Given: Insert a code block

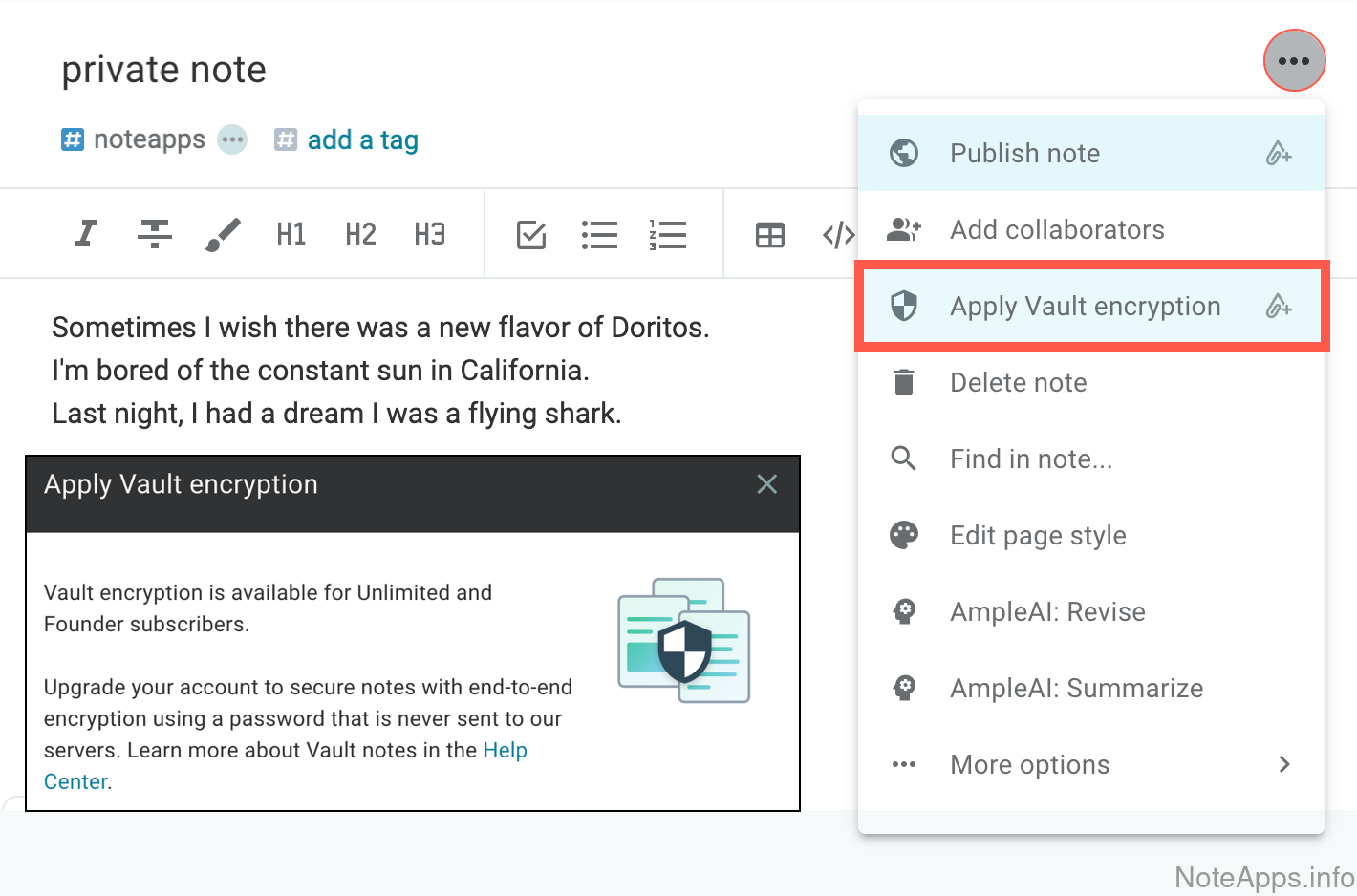Looking at the screenshot, I should [x=838, y=234].
